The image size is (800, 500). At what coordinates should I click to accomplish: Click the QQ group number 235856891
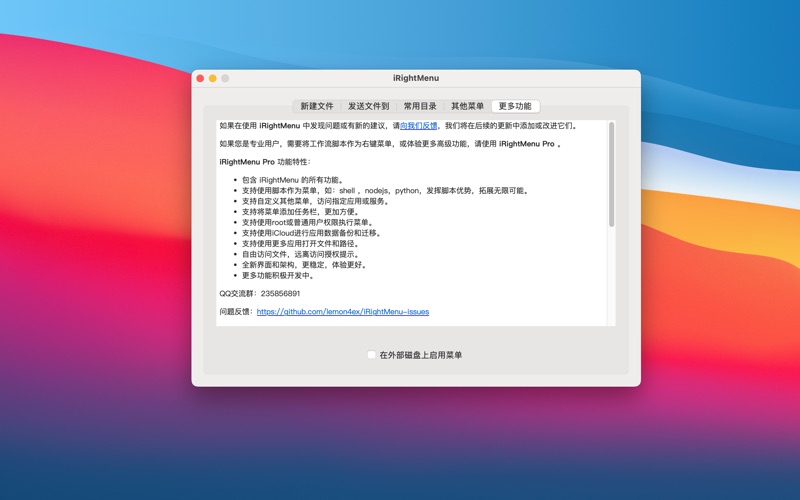pyautogui.click(x=280, y=293)
